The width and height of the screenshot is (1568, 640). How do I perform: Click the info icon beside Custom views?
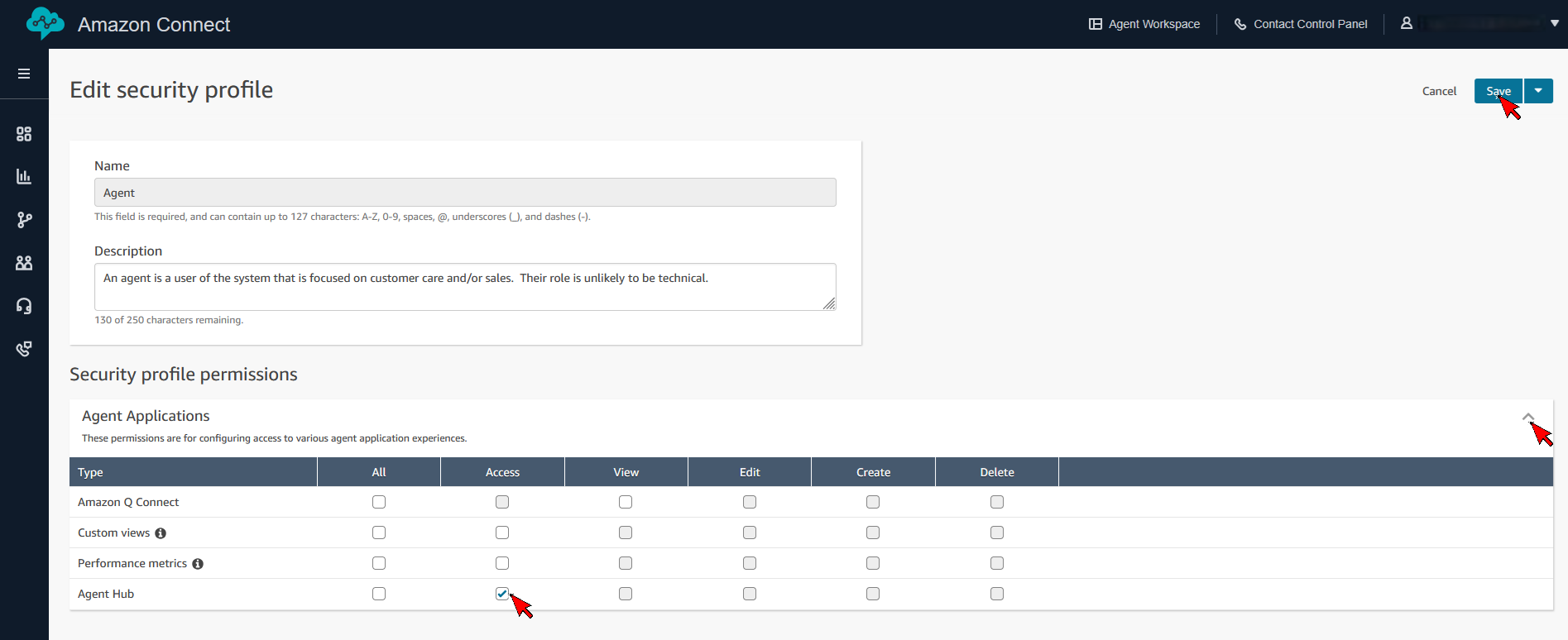pyautogui.click(x=161, y=533)
